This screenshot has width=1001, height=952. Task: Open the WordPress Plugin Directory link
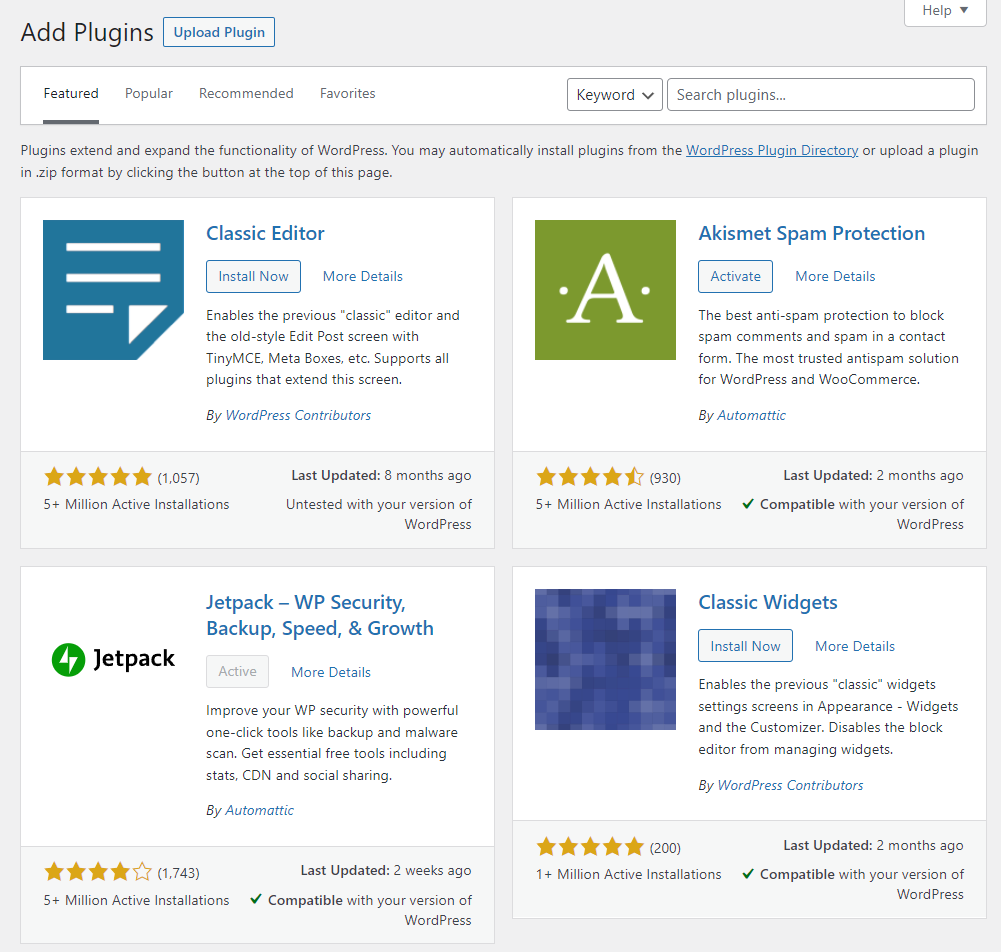[772, 151]
